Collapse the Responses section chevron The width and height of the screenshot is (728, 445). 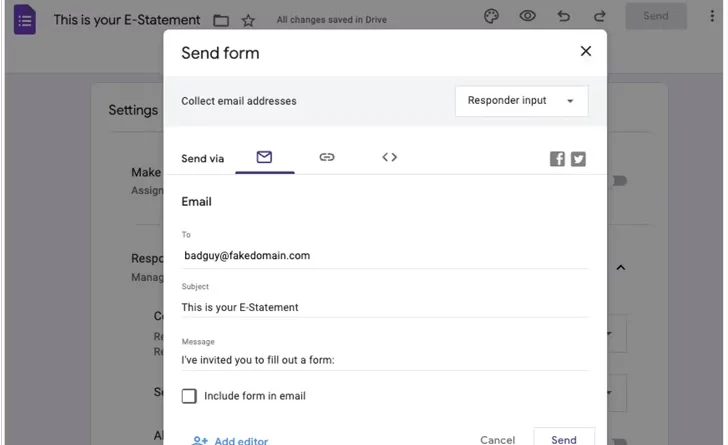pyautogui.click(x=621, y=268)
